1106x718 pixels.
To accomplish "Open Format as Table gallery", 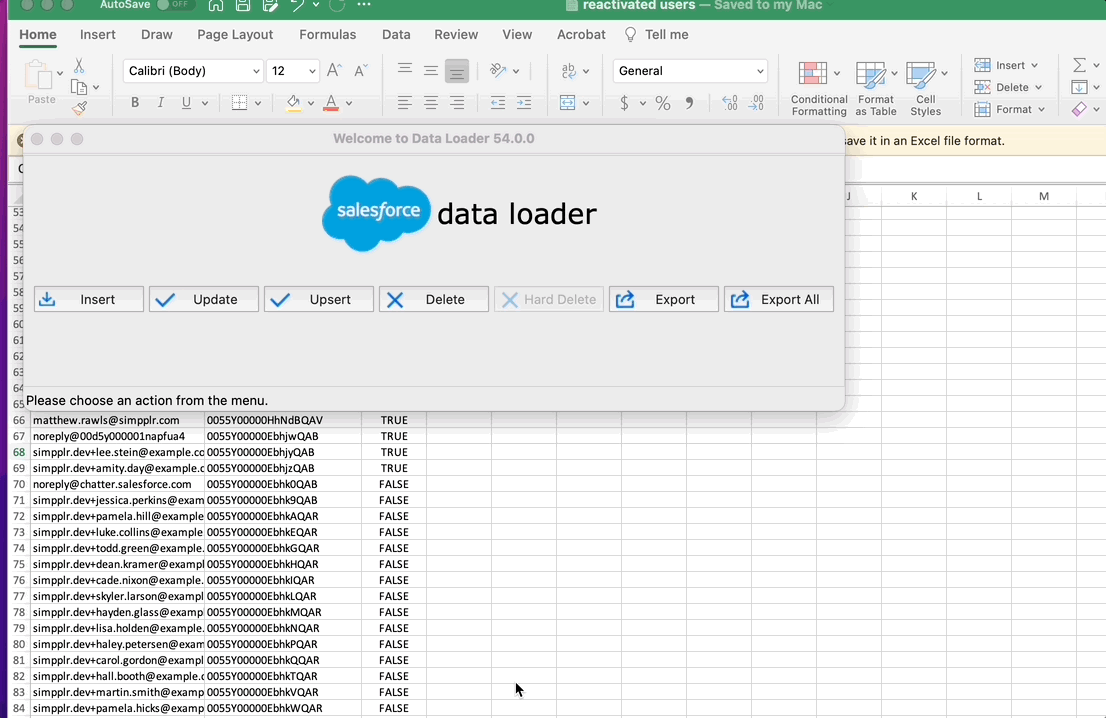I will [x=876, y=89].
